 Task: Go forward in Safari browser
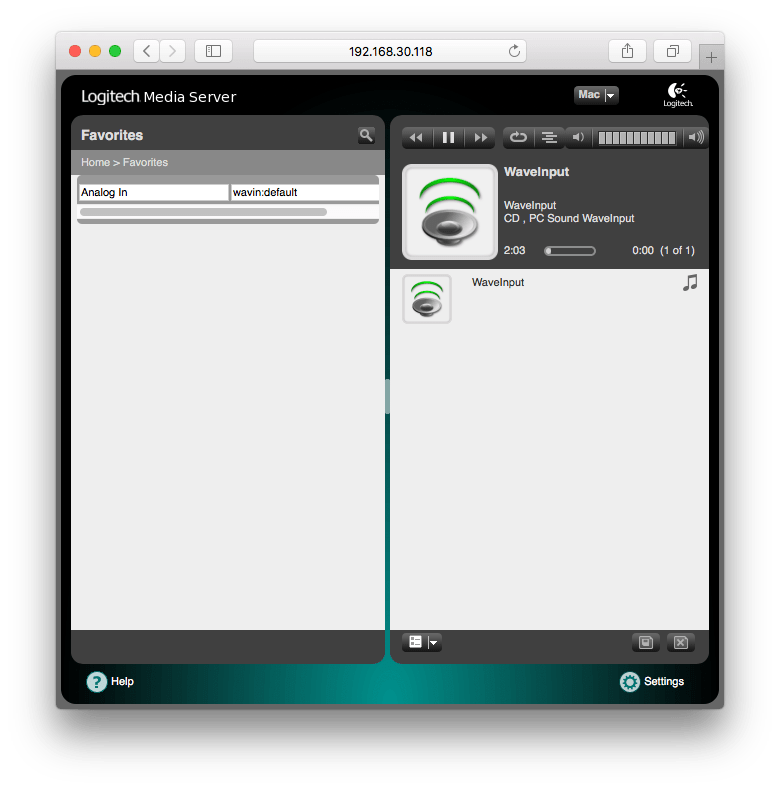click(x=173, y=51)
